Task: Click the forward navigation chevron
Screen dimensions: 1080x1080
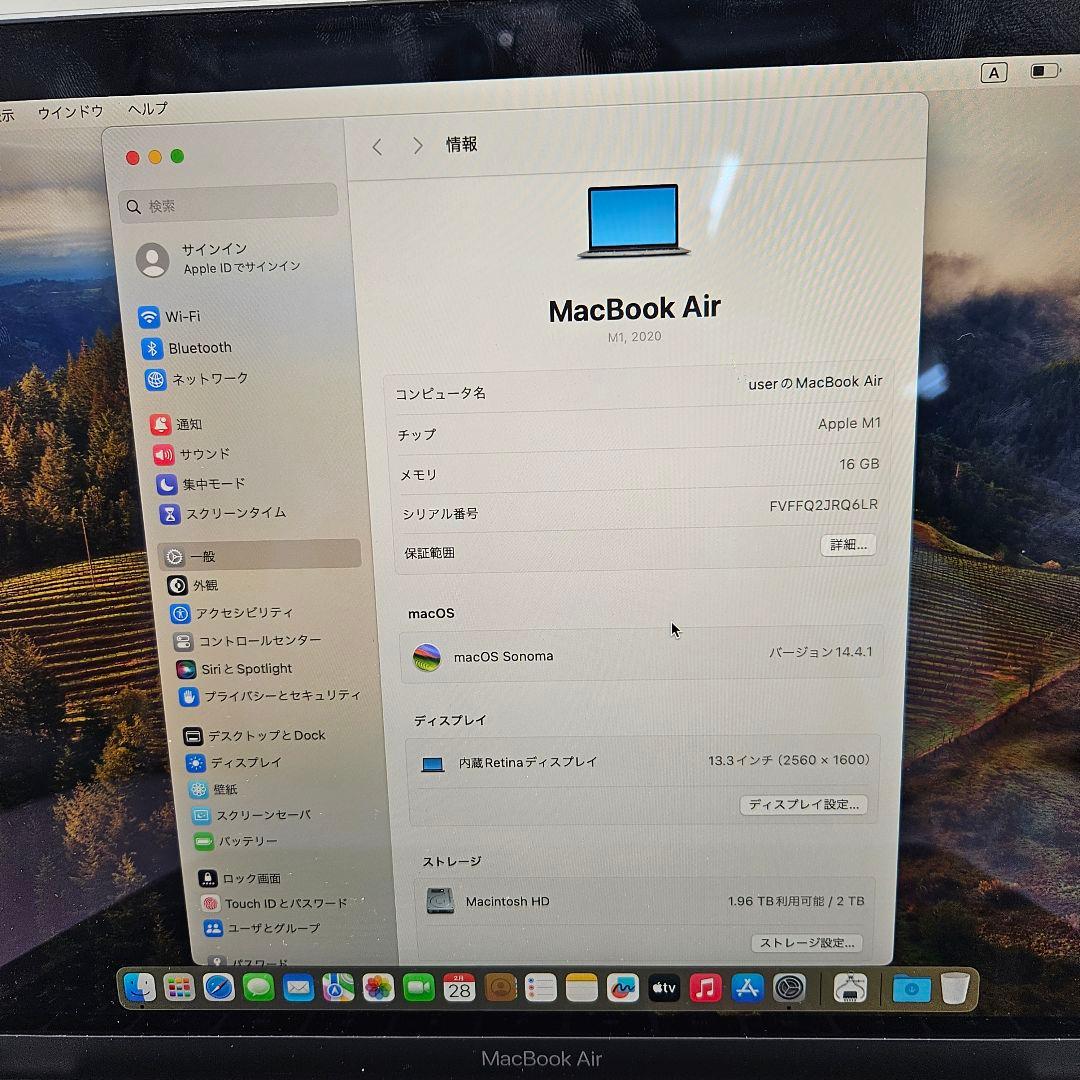Action: [x=417, y=145]
